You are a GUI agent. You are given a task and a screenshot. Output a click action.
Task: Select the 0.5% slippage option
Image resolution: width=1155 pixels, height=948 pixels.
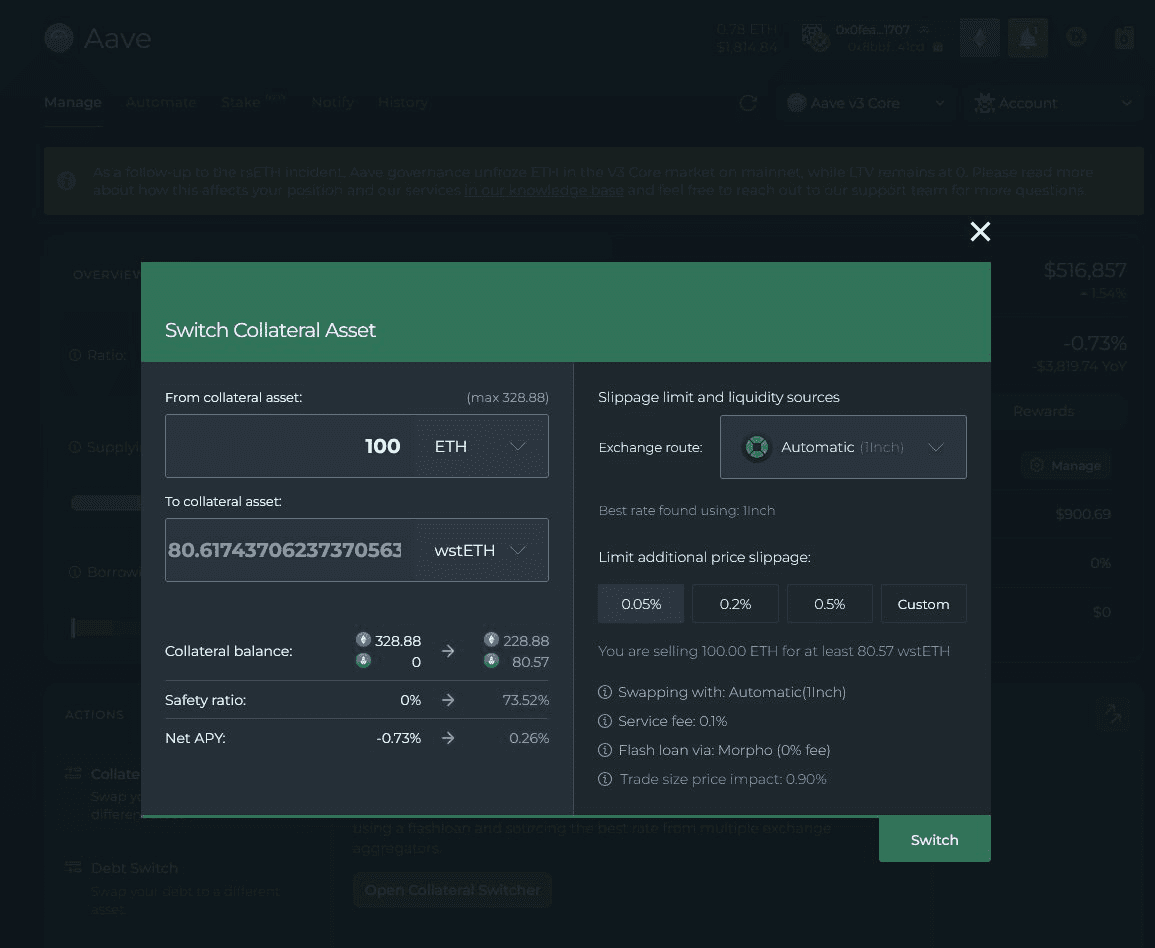click(829, 604)
